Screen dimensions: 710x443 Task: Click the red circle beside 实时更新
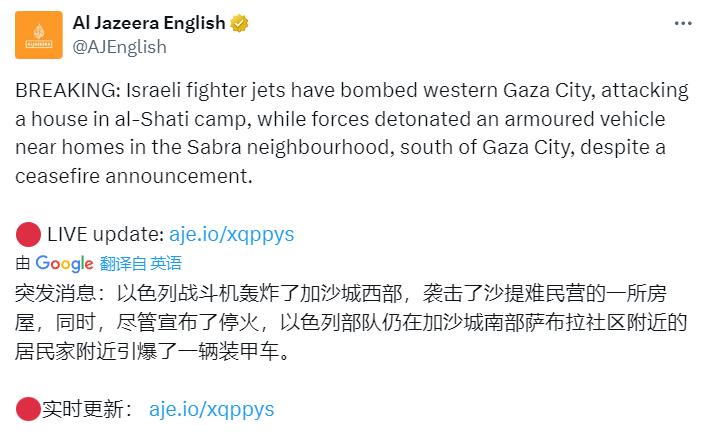tap(27, 409)
